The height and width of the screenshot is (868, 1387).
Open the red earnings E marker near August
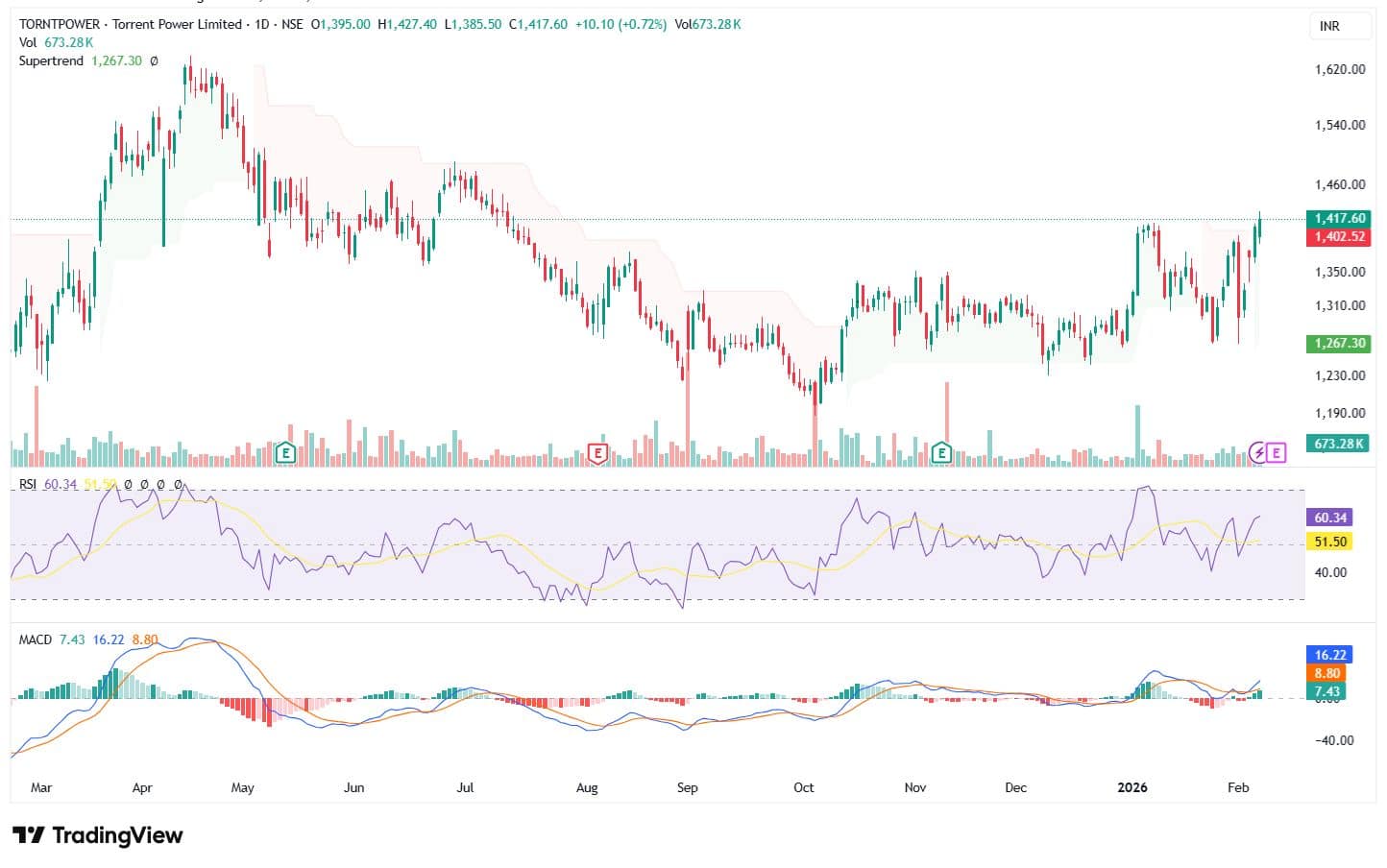coord(597,452)
